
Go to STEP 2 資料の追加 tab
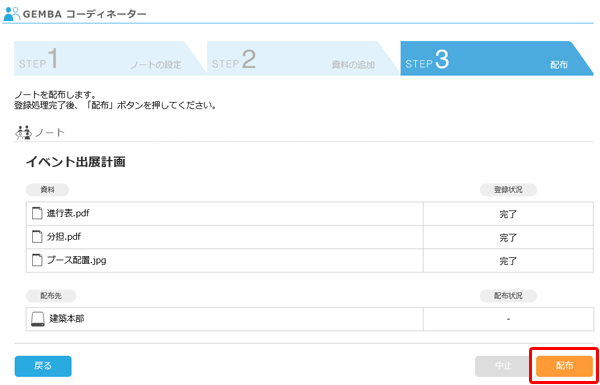coord(302,59)
